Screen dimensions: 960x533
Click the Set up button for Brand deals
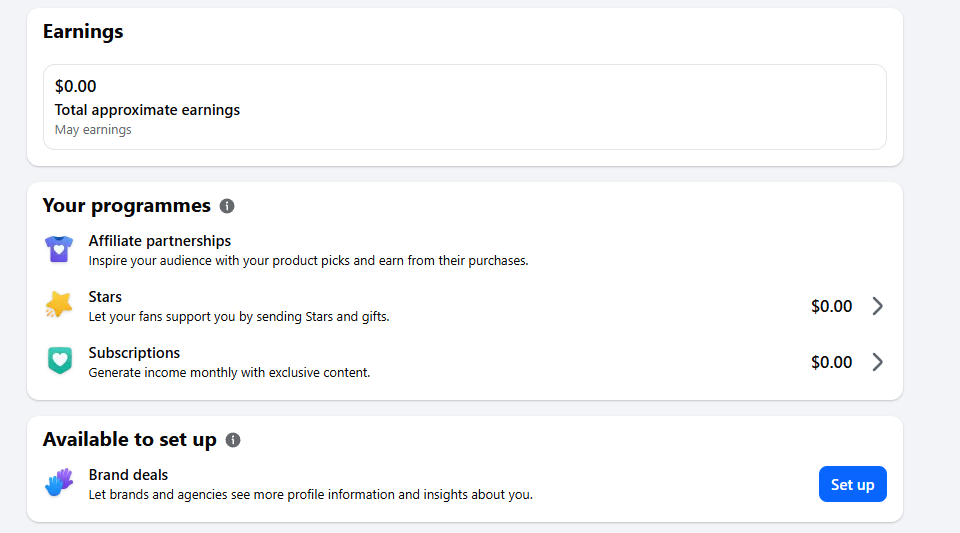[x=852, y=484]
